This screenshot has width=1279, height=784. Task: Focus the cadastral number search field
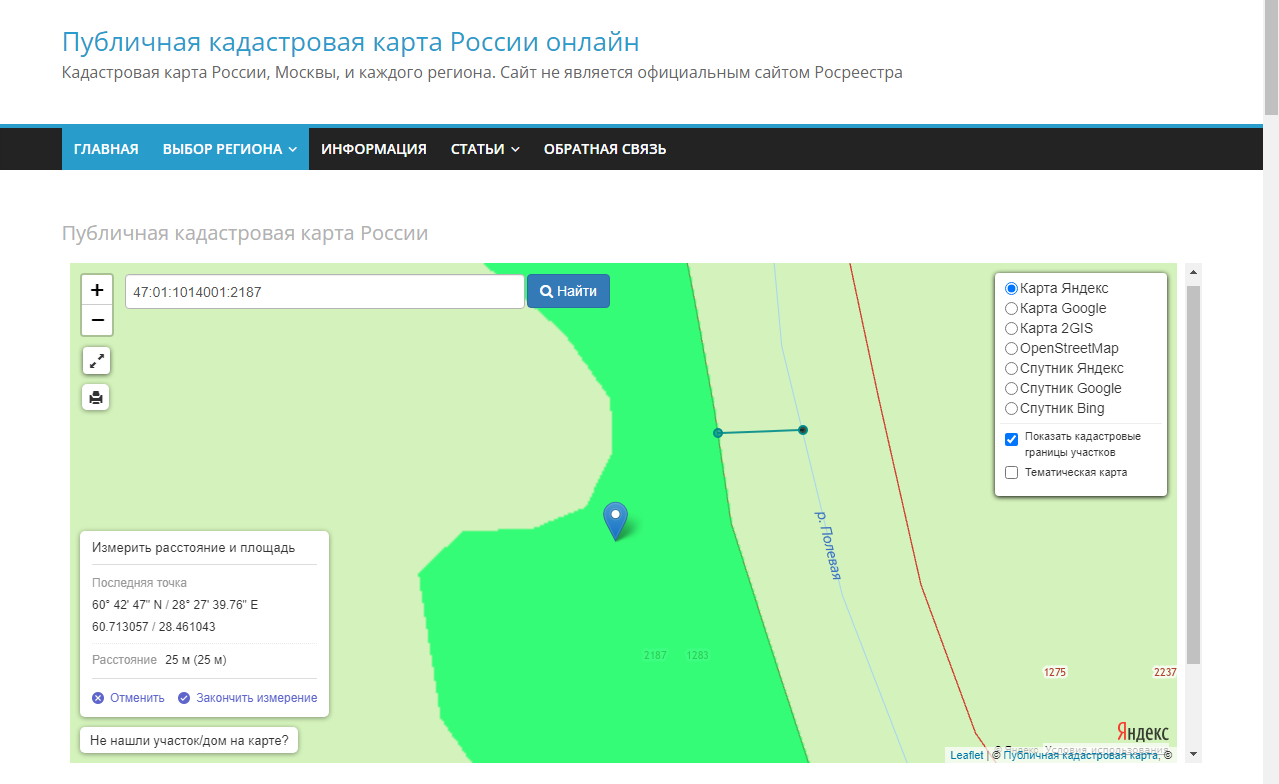[324, 292]
